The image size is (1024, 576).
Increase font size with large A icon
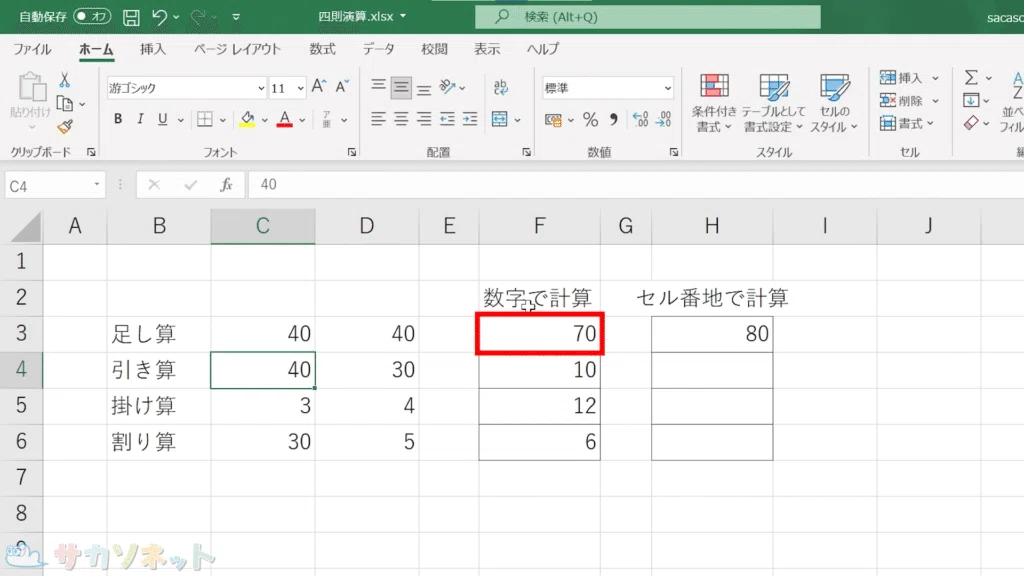[319, 86]
